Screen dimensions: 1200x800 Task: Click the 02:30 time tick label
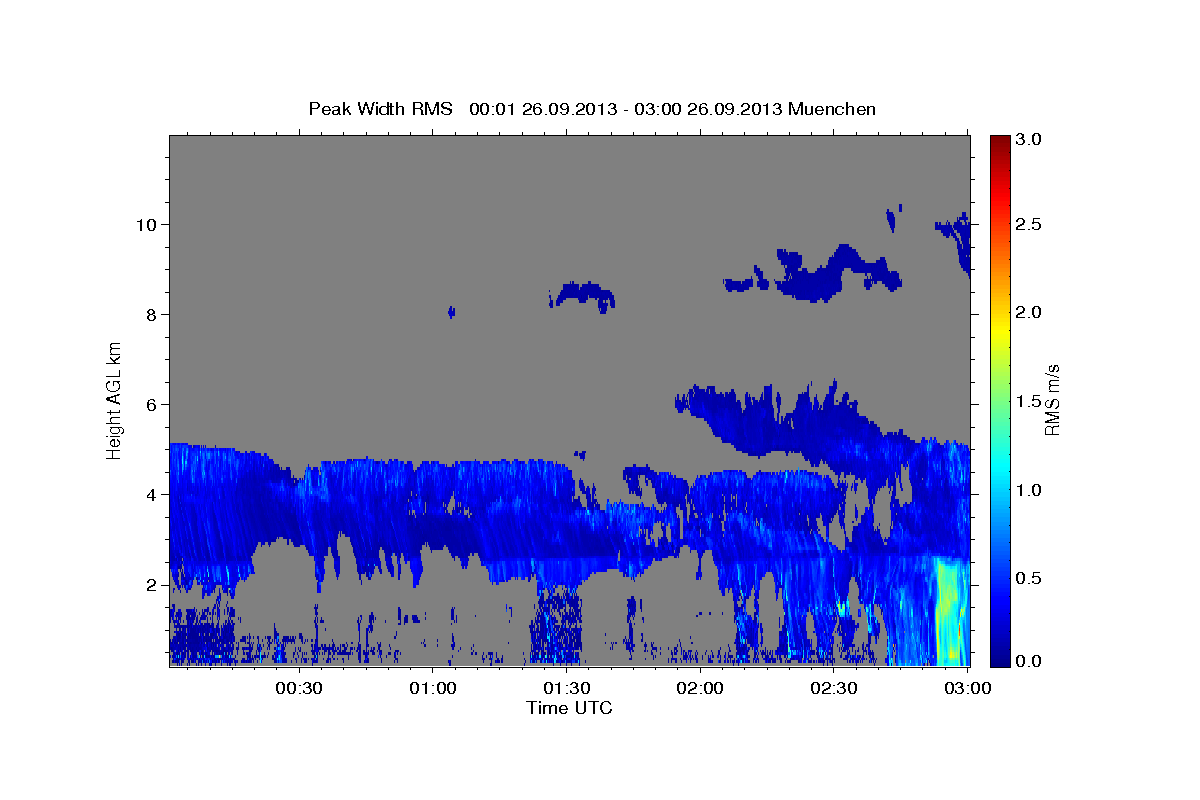(x=834, y=688)
